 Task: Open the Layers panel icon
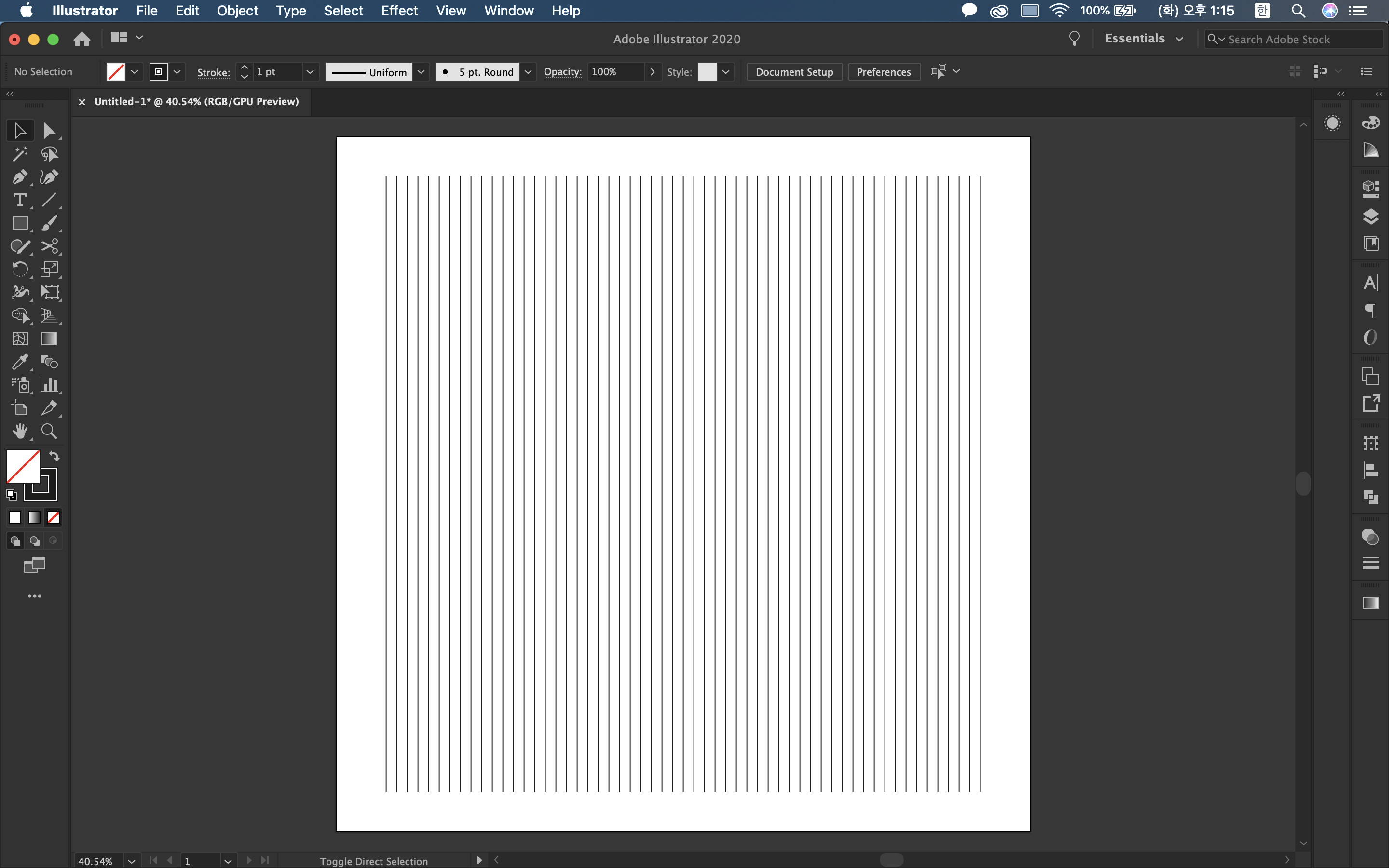click(1371, 217)
